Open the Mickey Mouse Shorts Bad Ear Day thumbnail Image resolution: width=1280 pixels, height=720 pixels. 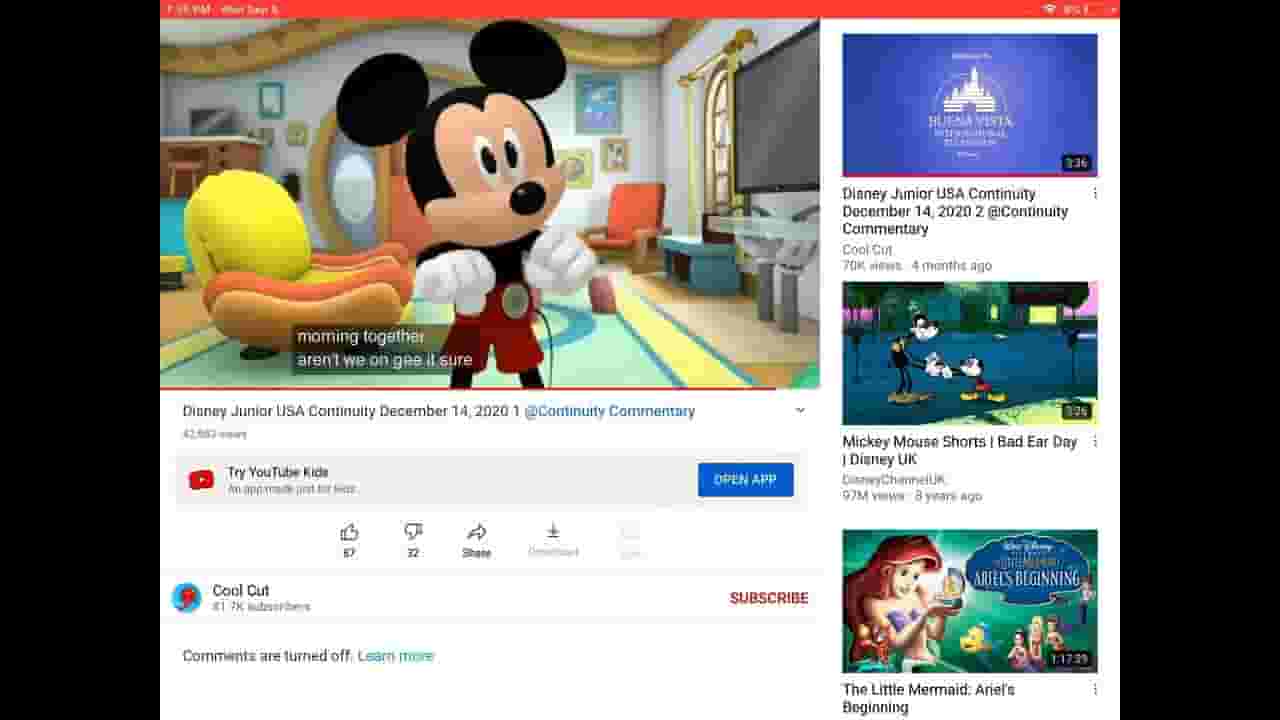(x=969, y=353)
